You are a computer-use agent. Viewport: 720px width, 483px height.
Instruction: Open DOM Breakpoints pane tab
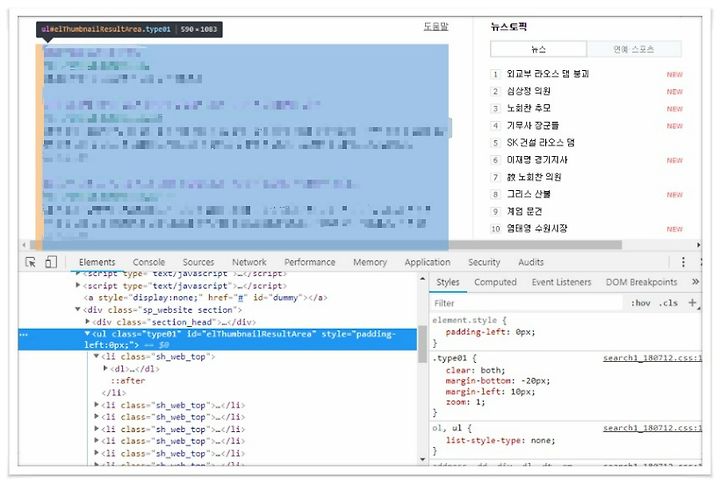(641, 282)
